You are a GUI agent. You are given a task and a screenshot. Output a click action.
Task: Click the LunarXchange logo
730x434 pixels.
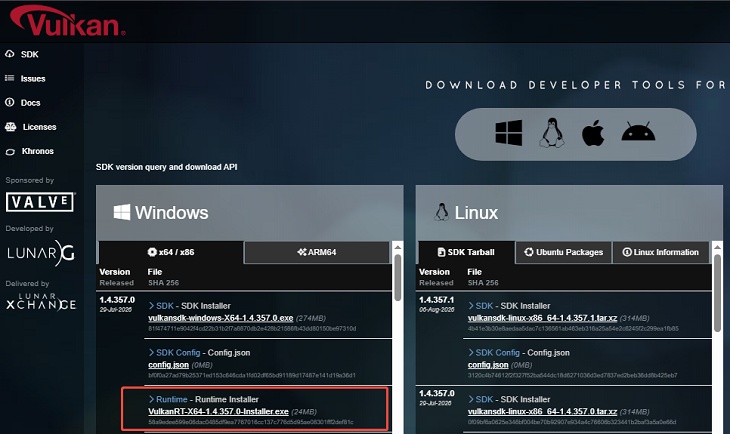pos(41,302)
